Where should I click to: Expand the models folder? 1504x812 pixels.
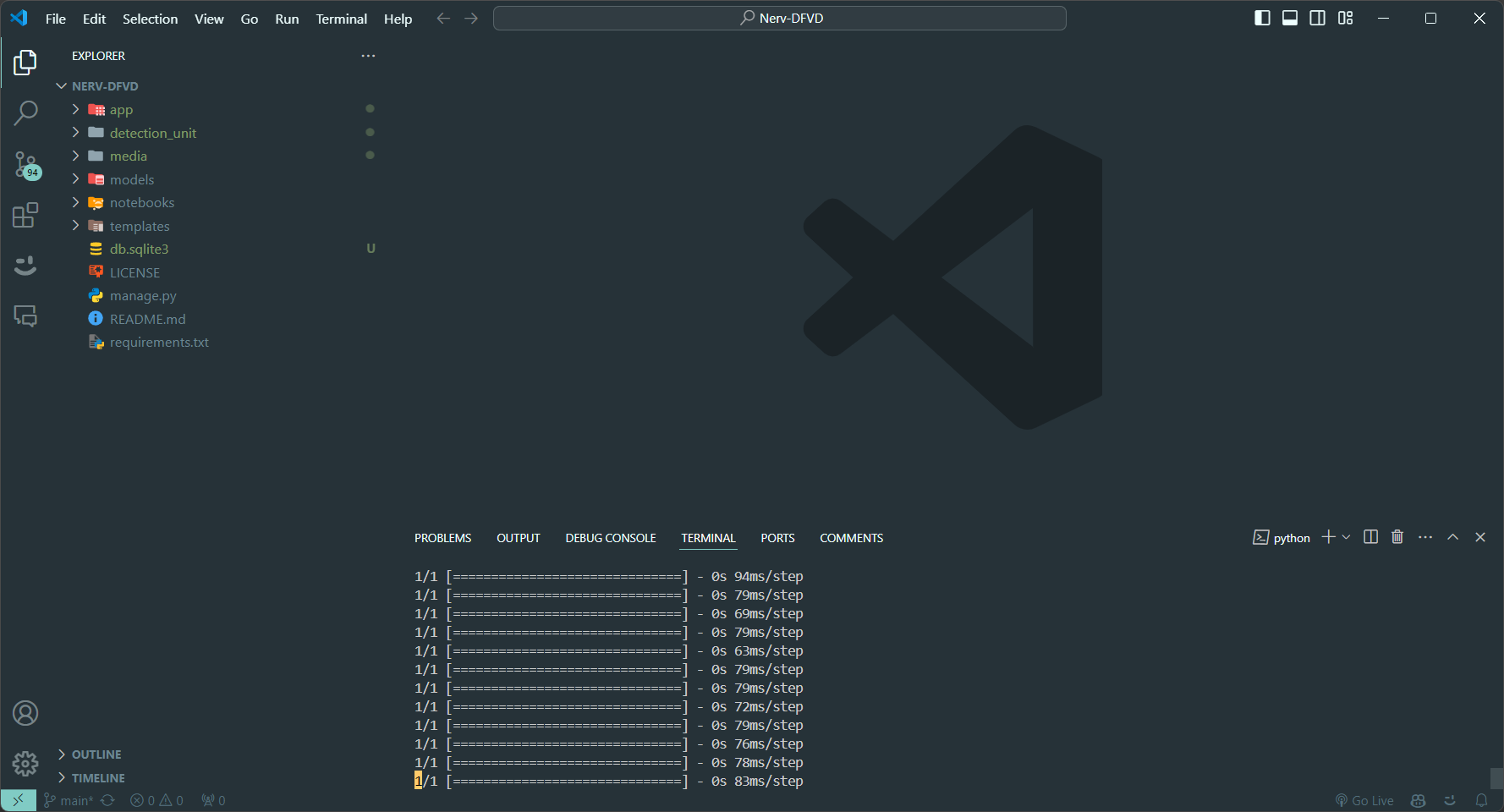pyautogui.click(x=75, y=178)
